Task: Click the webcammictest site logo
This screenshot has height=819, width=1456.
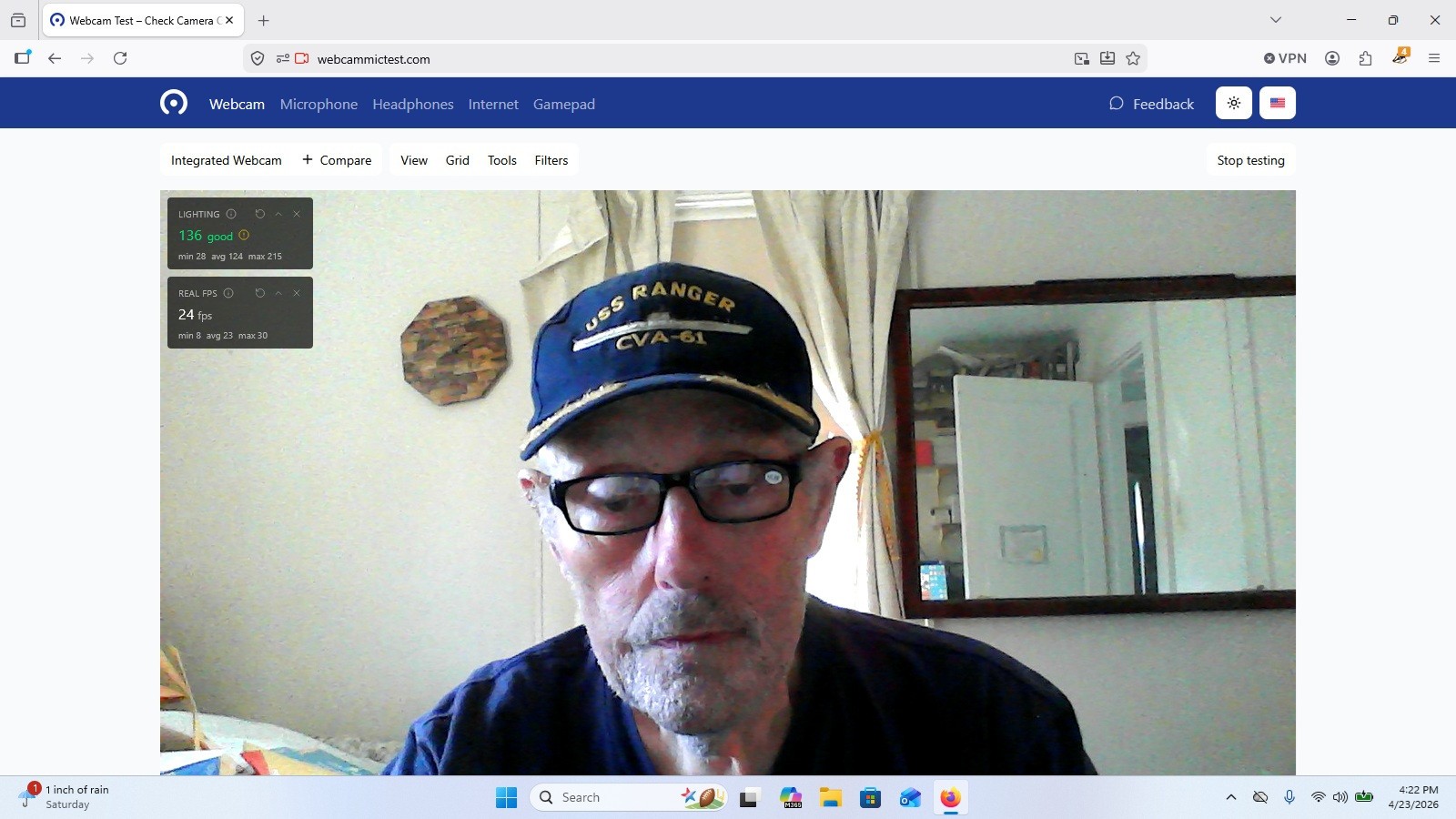Action: click(x=174, y=103)
